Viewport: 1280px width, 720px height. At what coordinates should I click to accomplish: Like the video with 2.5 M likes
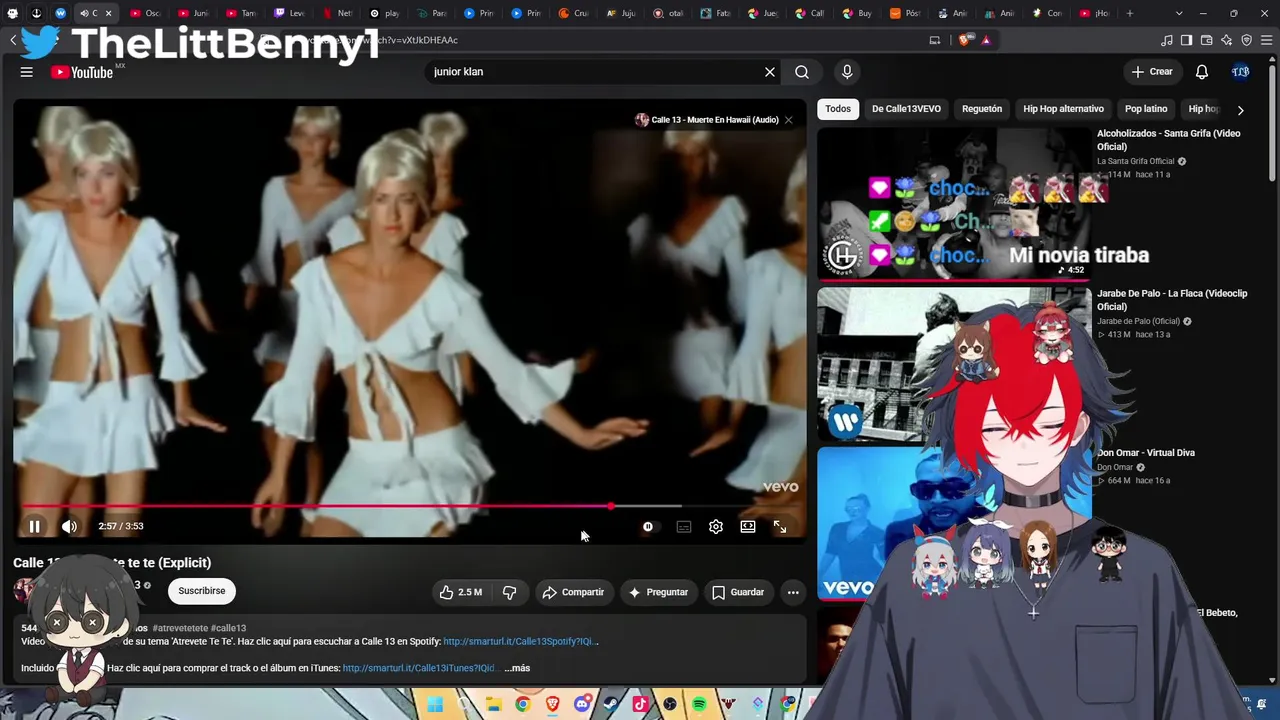click(x=461, y=592)
